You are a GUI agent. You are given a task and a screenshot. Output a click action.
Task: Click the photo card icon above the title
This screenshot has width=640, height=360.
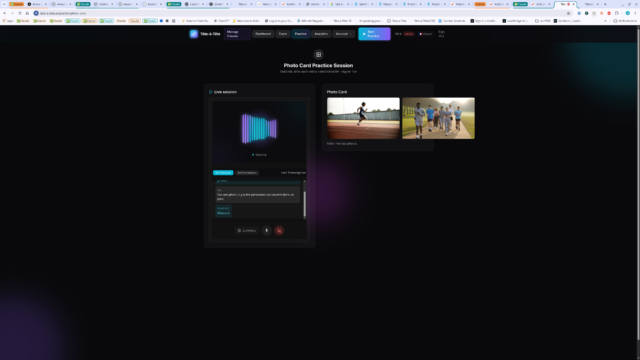pyautogui.click(x=318, y=55)
